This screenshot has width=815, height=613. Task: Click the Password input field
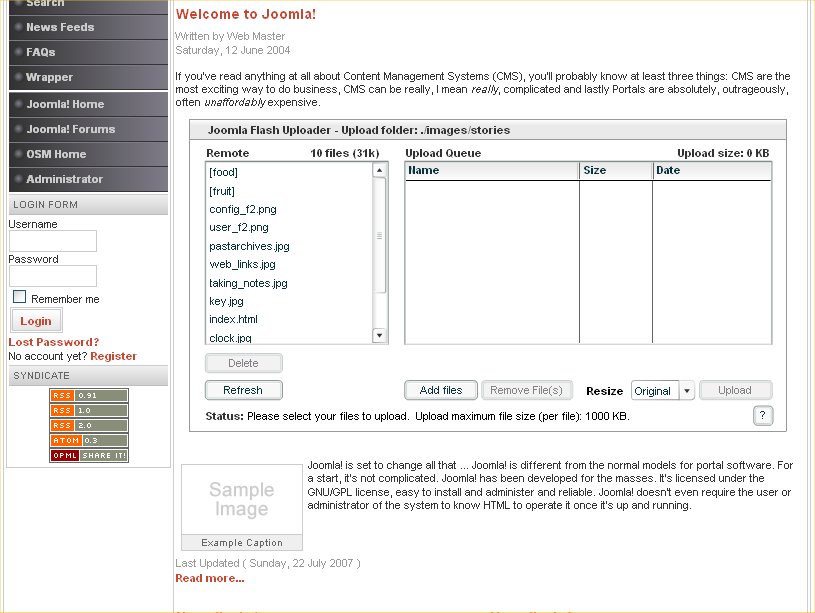click(x=53, y=276)
